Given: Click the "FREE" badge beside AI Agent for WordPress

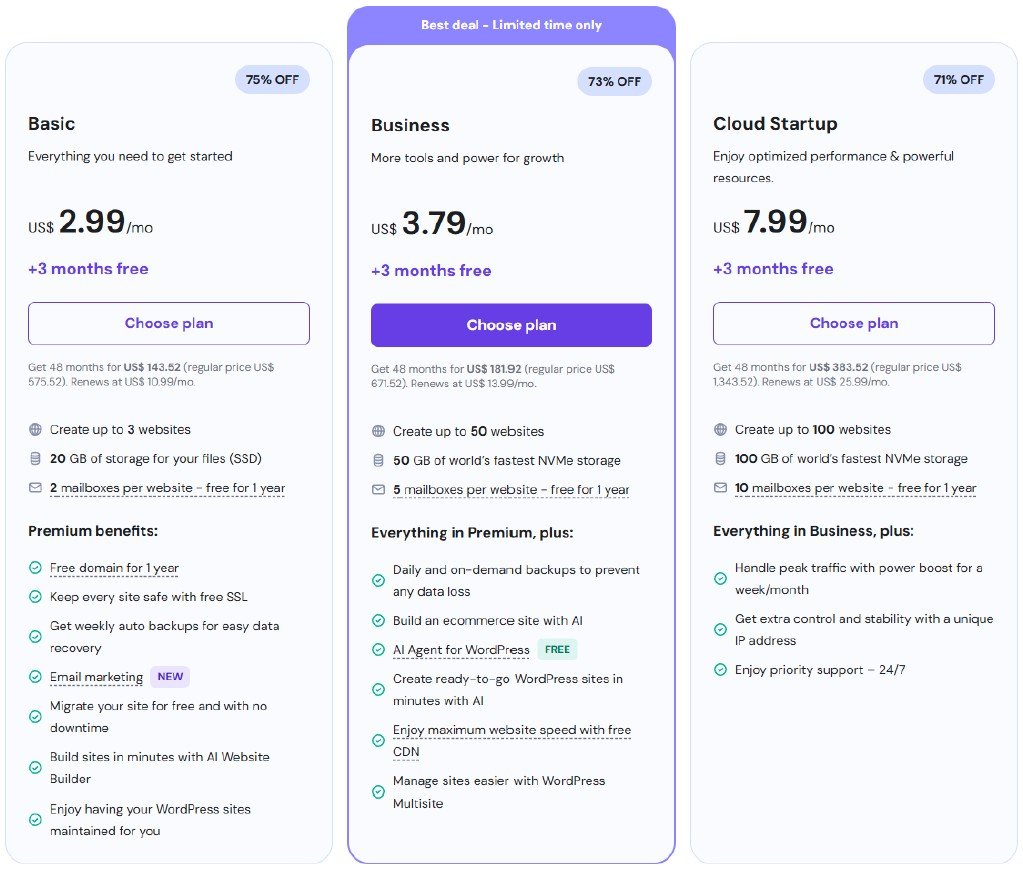Looking at the screenshot, I should pos(557,649).
